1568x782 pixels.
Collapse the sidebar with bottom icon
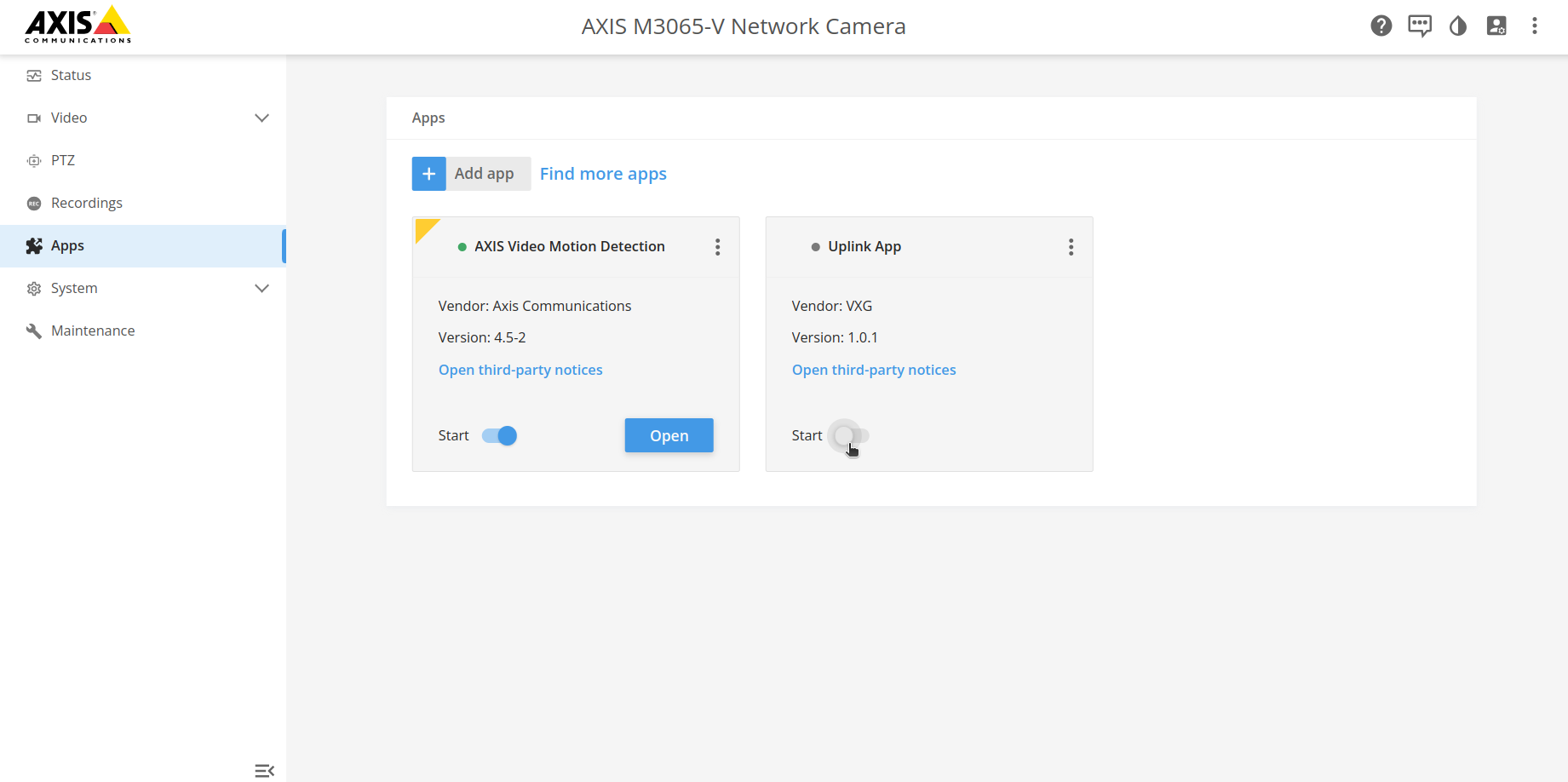[264, 771]
